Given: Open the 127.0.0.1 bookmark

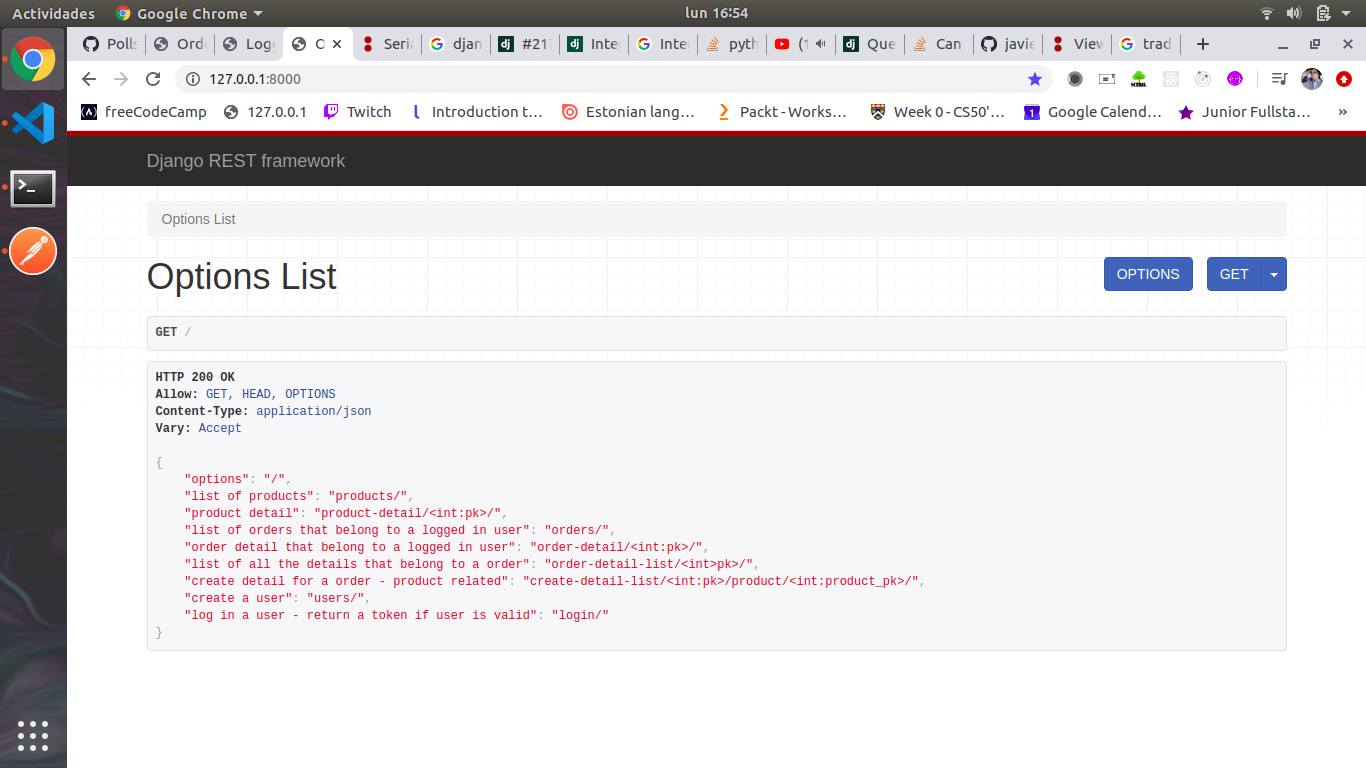Looking at the screenshot, I should coord(266,112).
